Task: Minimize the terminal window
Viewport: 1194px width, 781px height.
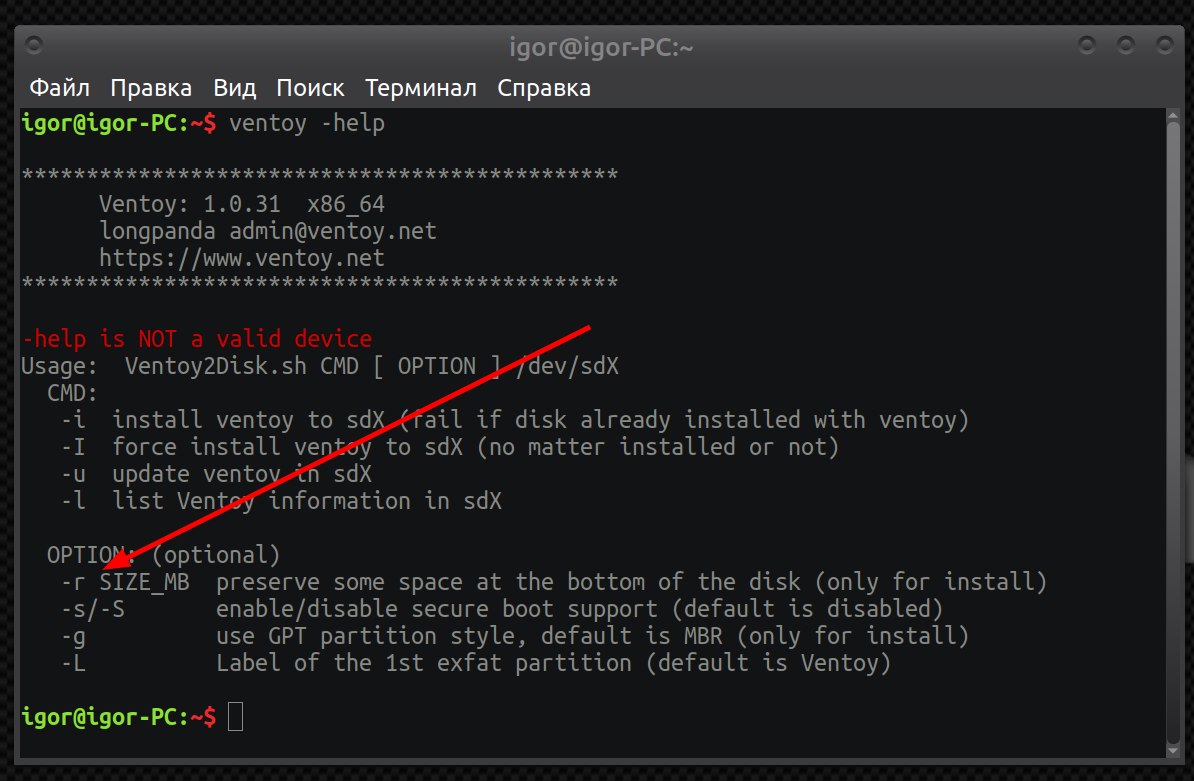Action: 1087,45
